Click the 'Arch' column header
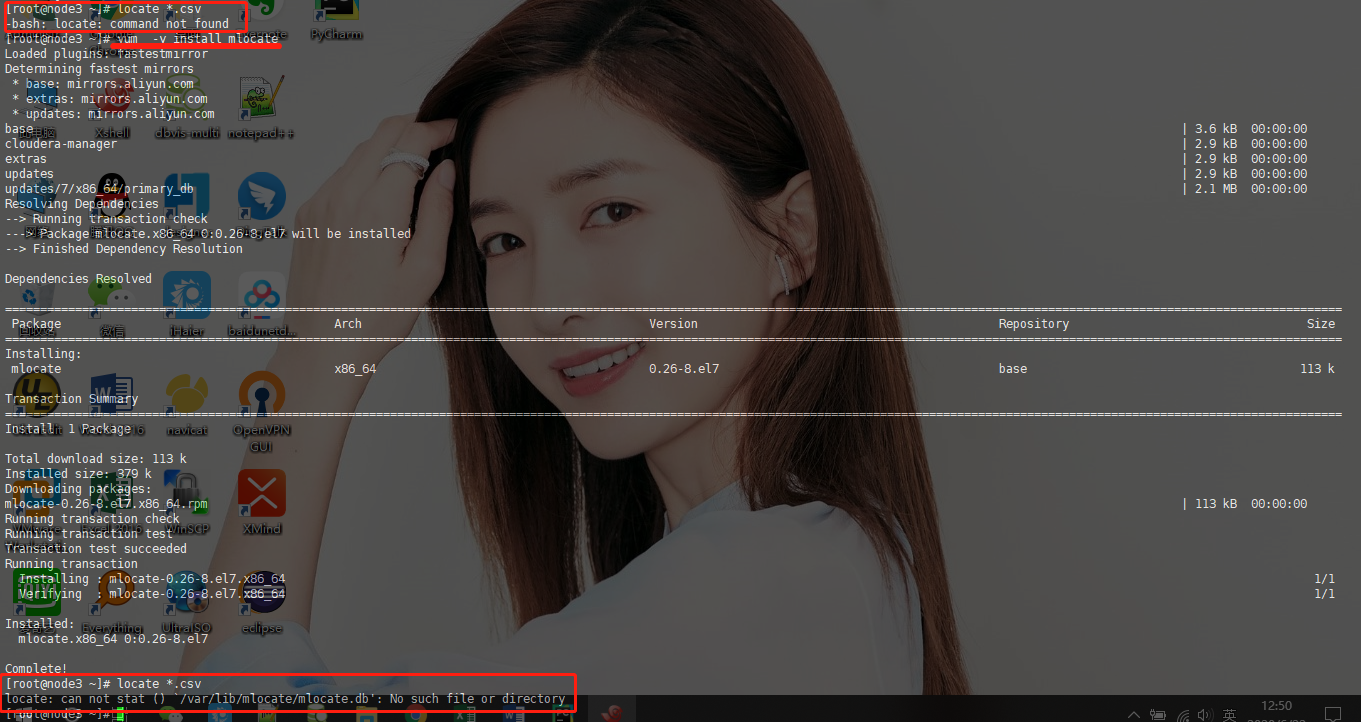The image size is (1361, 722). tap(348, 324)
